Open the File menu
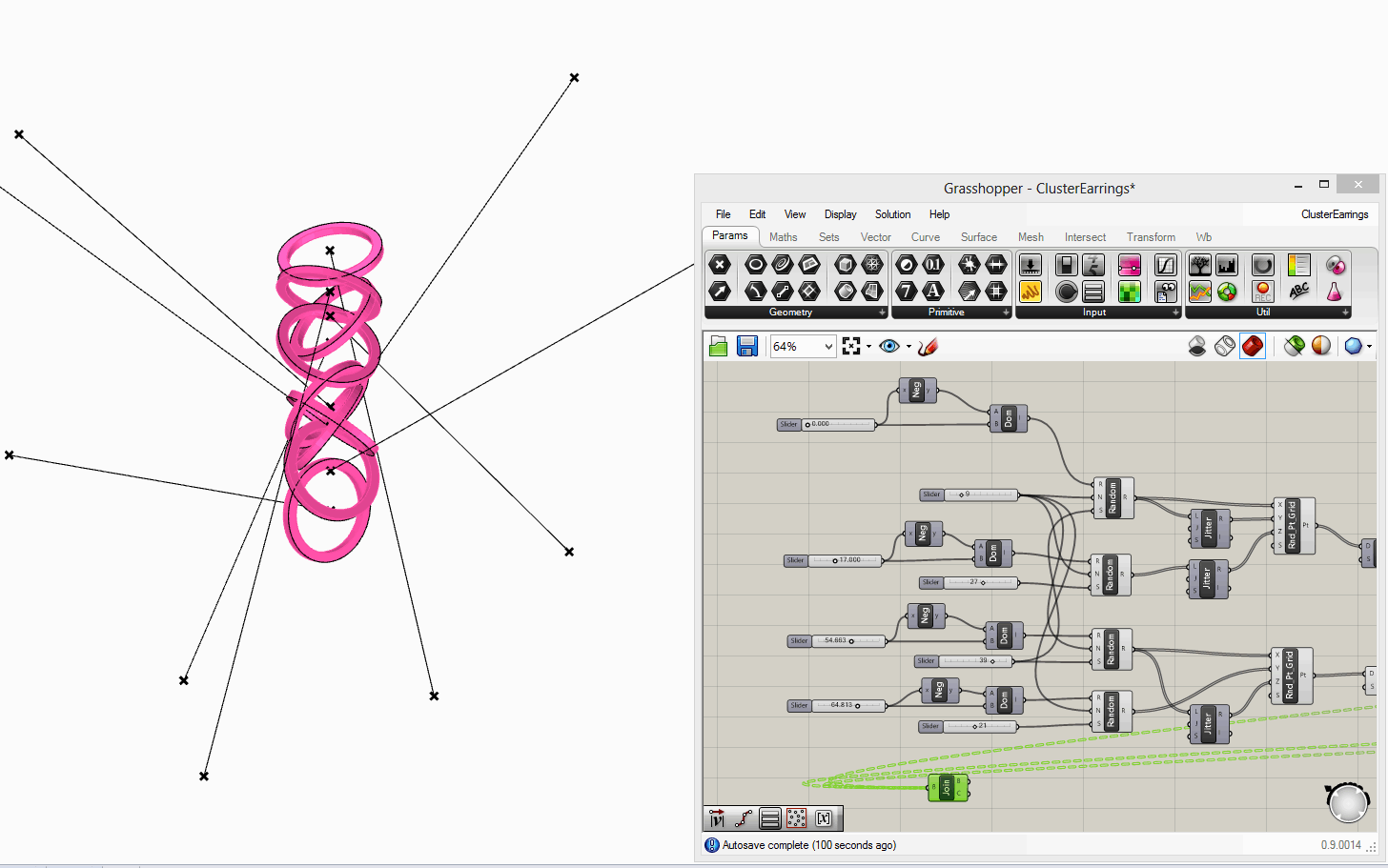Screen dimensions: 1388x868 [724, 214]
